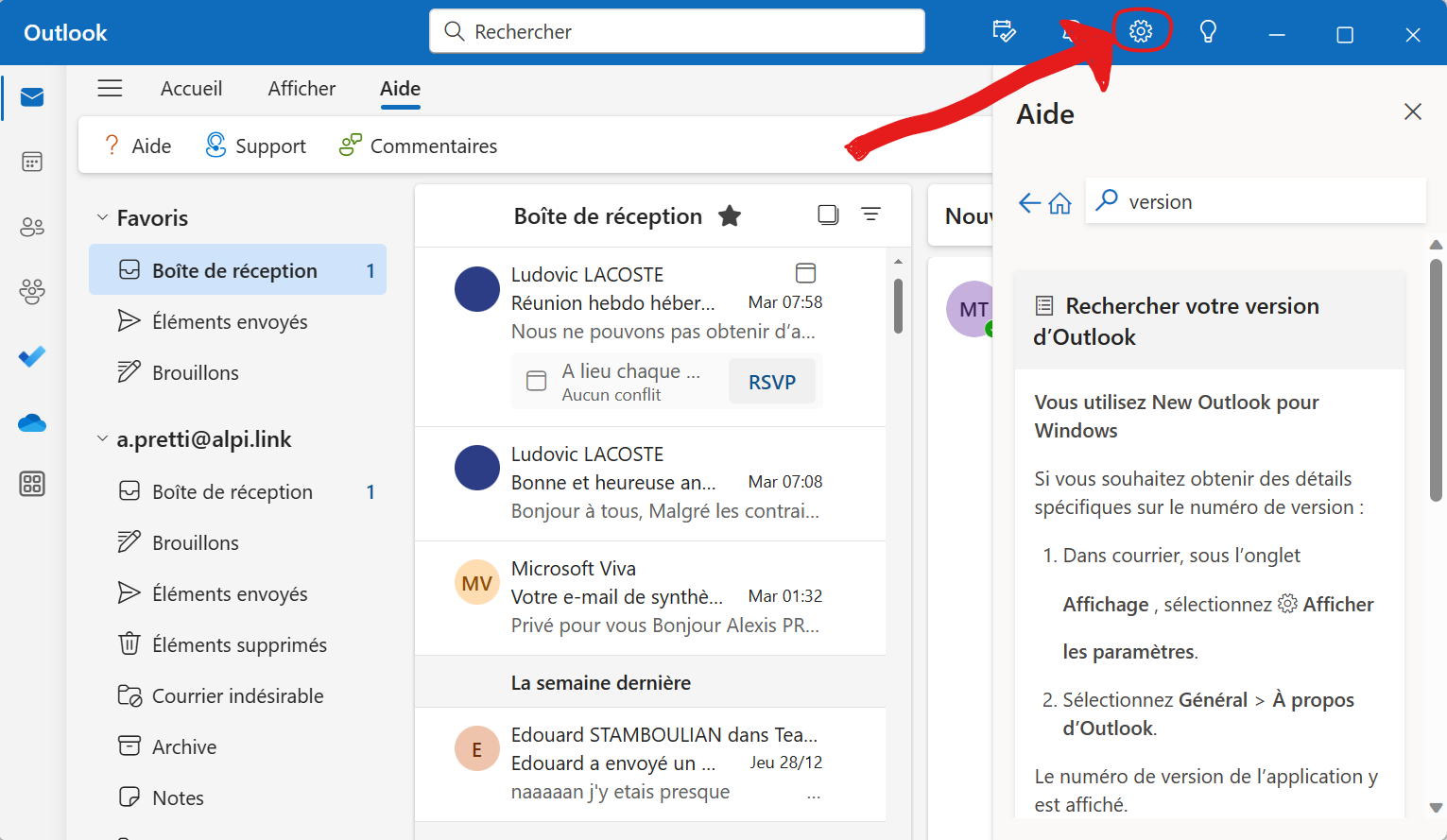Open the Microsoft Viva email
Screen dimensions: 1447x840
coord(650,597)
